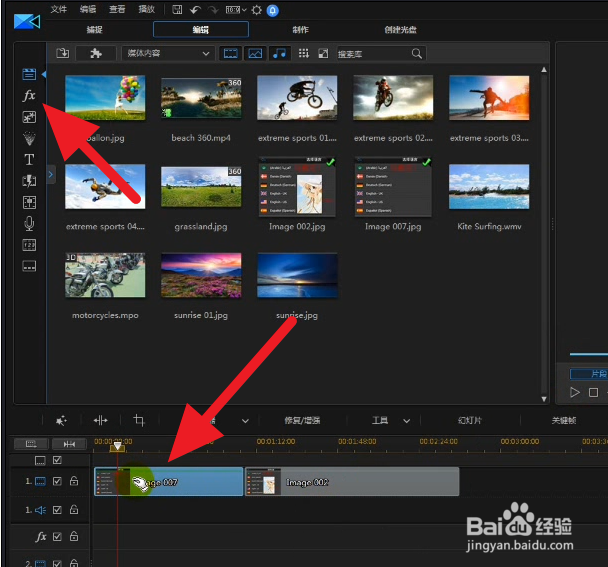Toggle the fx track checkbox

57,536
